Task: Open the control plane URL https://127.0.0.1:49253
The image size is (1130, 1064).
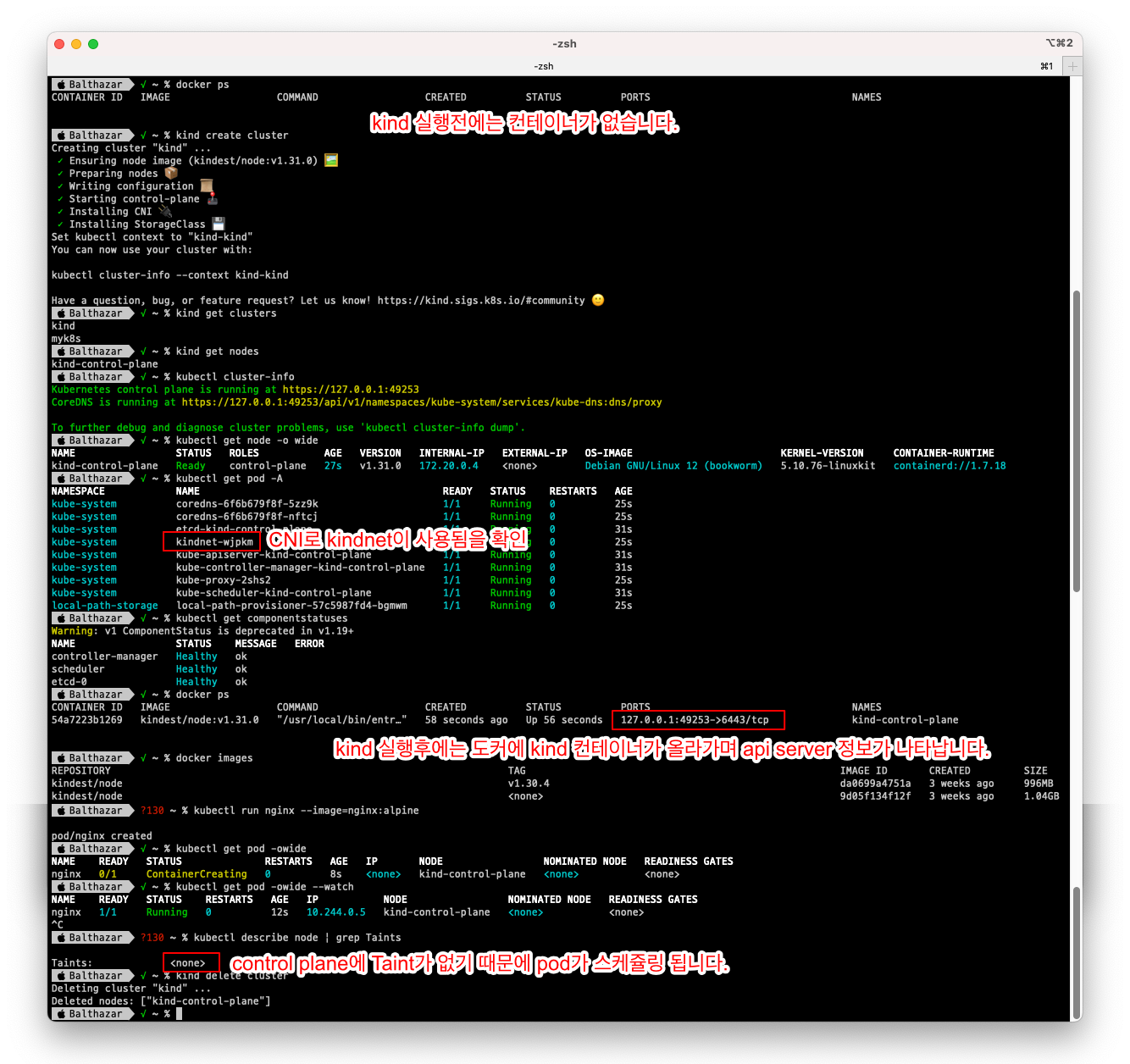Action: click(351, 390)
